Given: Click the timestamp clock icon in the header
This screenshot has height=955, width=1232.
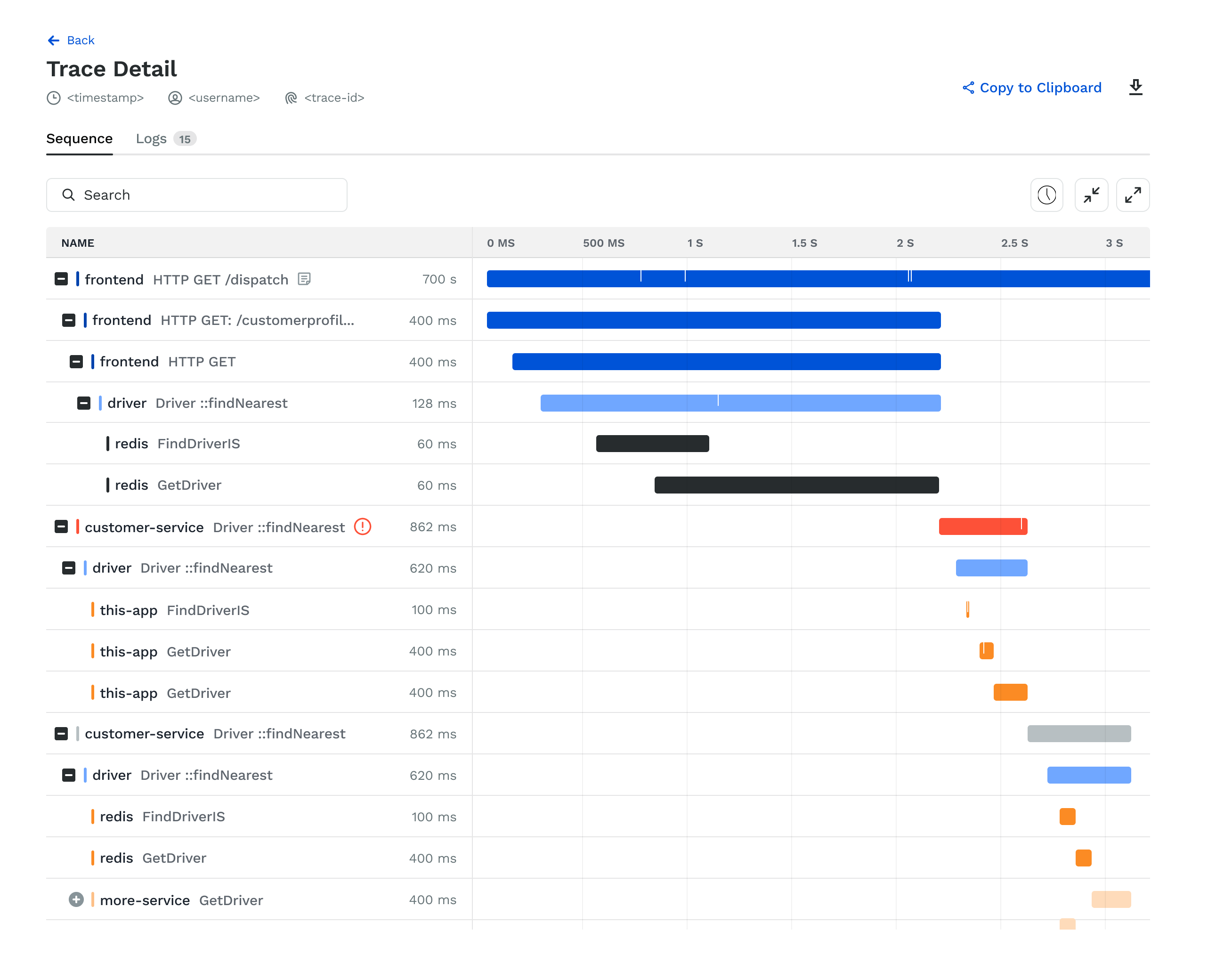Looking at the screenshot, I should tap(53, 97).
